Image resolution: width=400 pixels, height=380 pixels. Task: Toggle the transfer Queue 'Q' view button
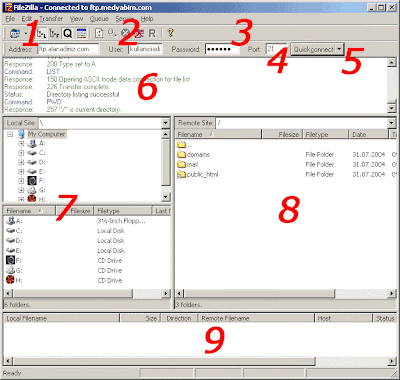(68, 33)
